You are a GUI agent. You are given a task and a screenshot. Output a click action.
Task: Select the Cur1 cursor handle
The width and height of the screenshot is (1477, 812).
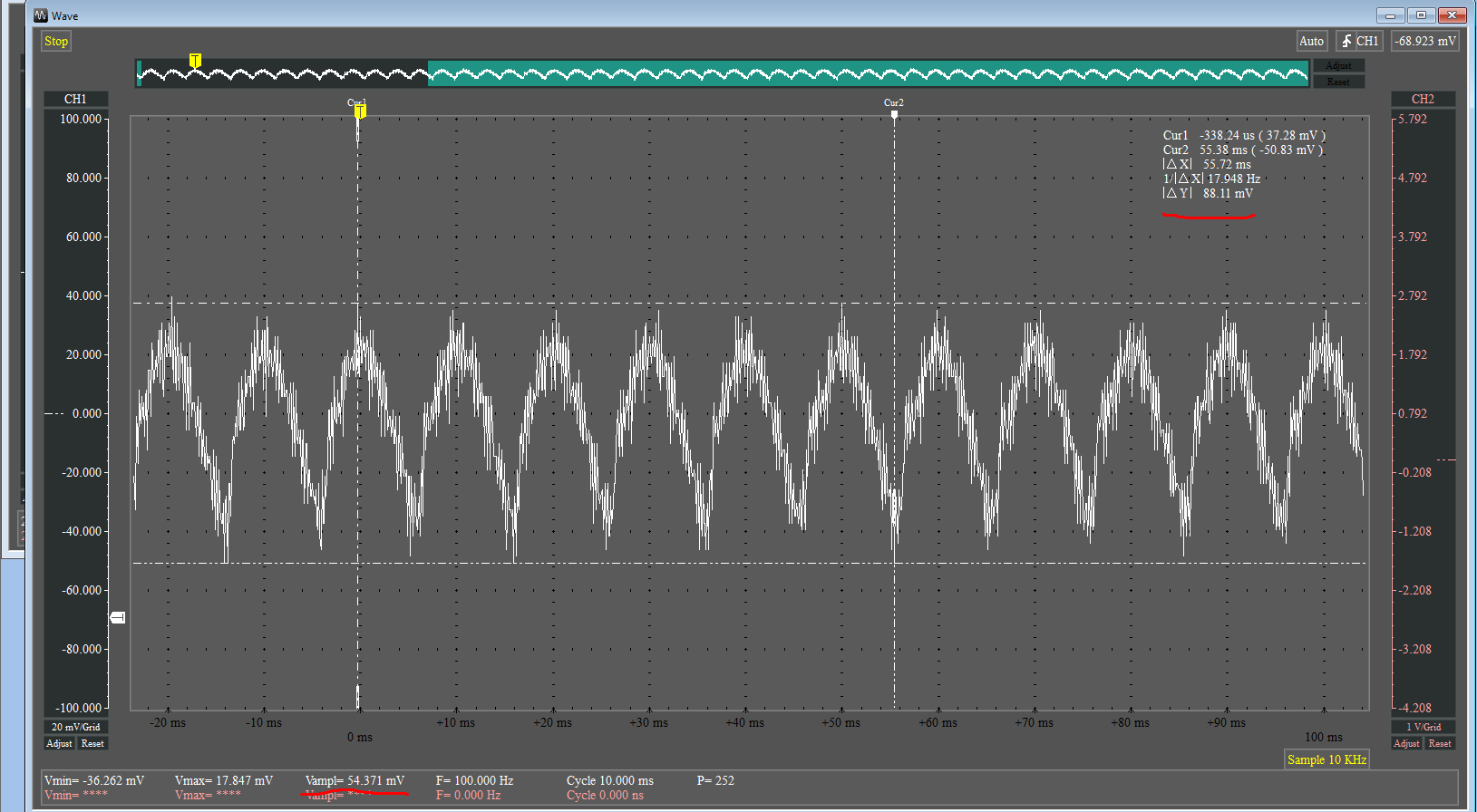tap(356, 102)
